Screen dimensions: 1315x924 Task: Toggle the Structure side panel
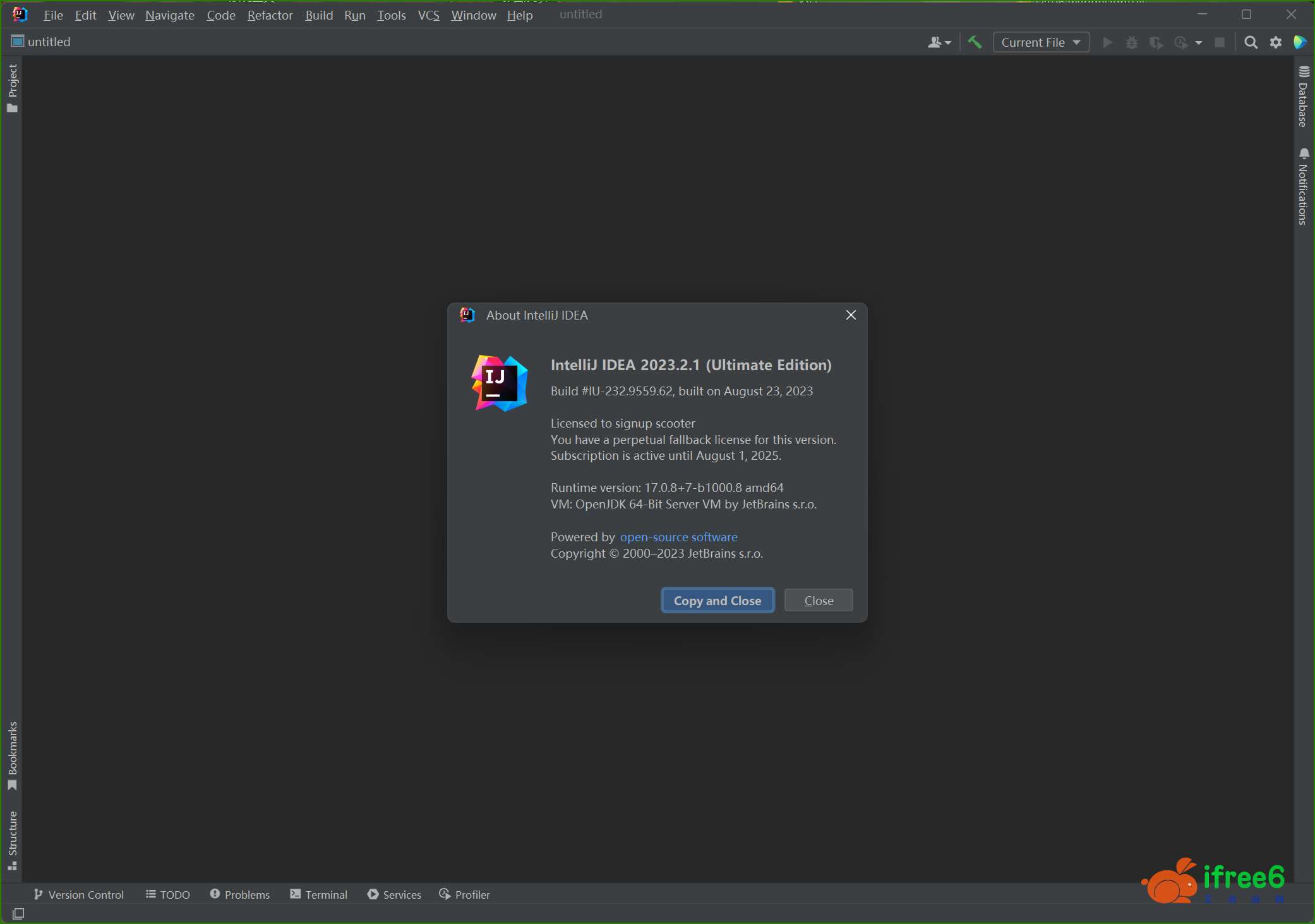pyautogui.click(x=12, y=840)
